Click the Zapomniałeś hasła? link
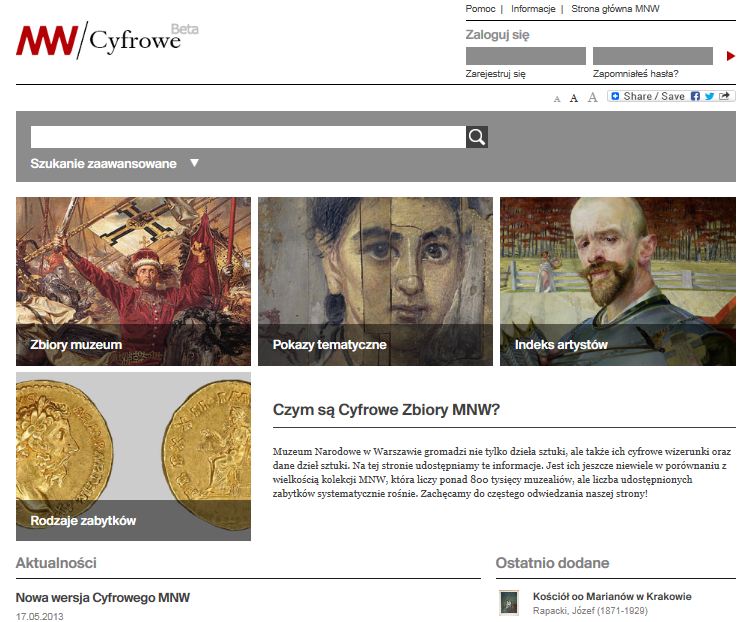The image size is (752, 622). point(635,74)
